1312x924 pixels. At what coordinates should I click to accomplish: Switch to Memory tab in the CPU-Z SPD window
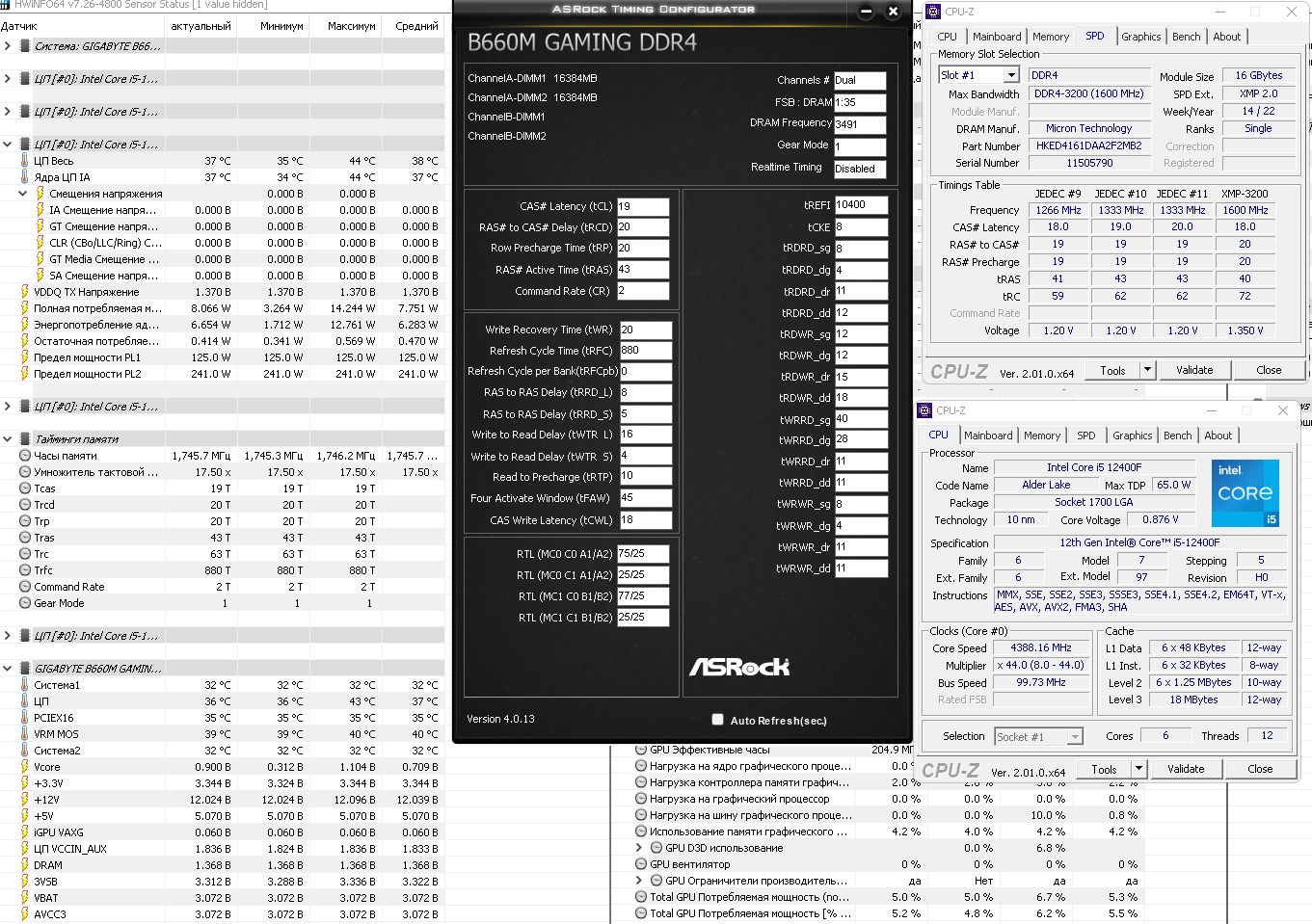(1051, 37)
